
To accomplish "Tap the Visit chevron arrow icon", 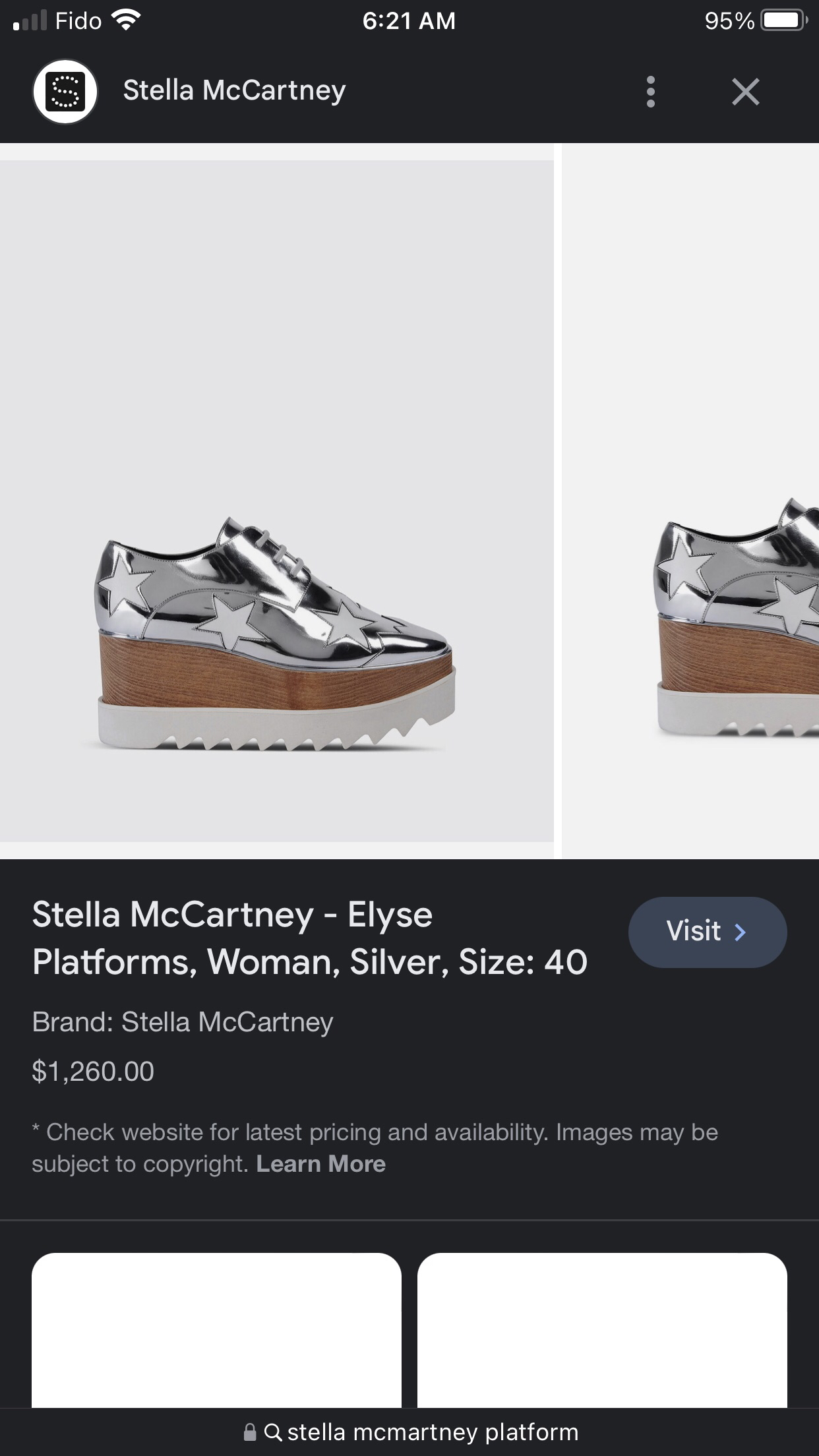I will 741,932.
